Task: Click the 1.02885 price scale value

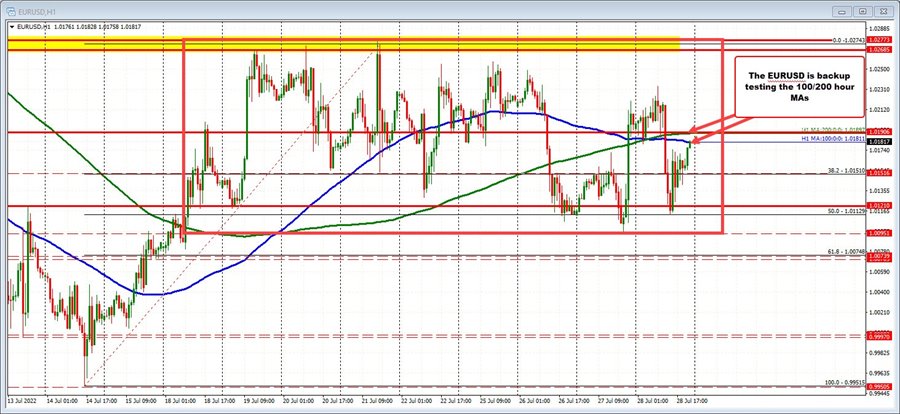Action: pos(879,28)
